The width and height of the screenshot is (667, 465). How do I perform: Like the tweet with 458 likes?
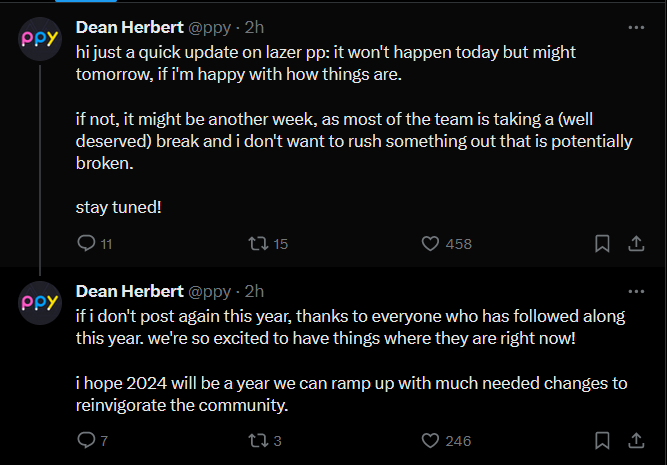(x=430, y=243)
